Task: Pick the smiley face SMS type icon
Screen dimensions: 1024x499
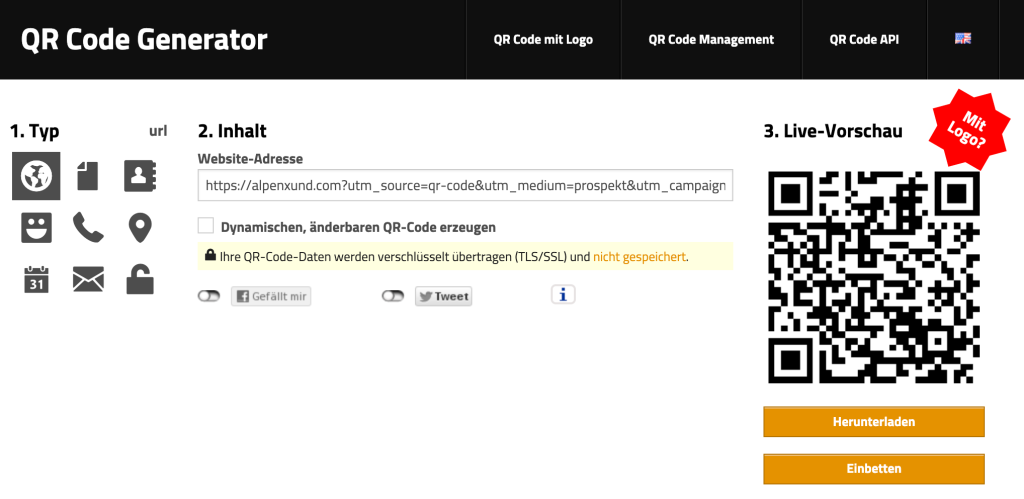Action: (36, 228)
